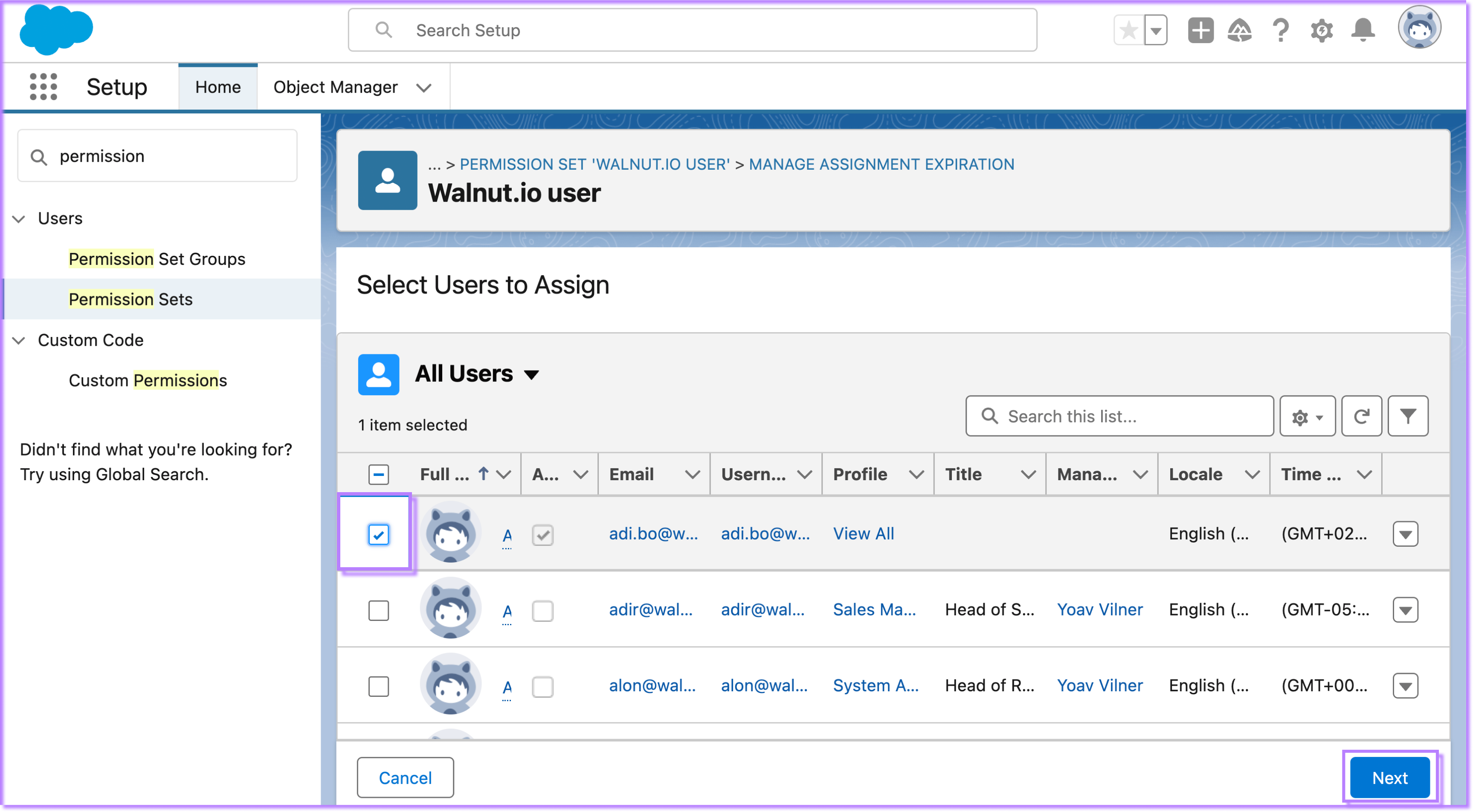Click the Salesforce cloud logo
The width and height of the screenshot is (1473, 812).
55,30
